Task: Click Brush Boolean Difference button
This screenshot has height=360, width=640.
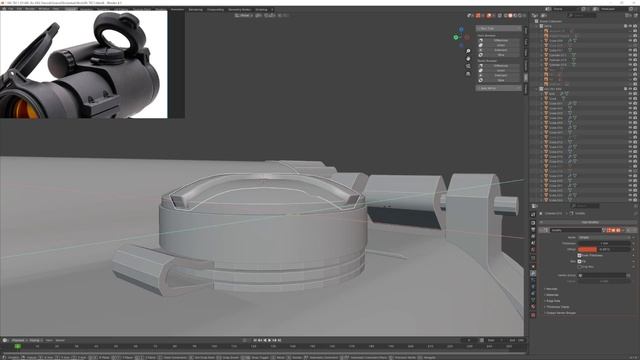Action: 500,66
